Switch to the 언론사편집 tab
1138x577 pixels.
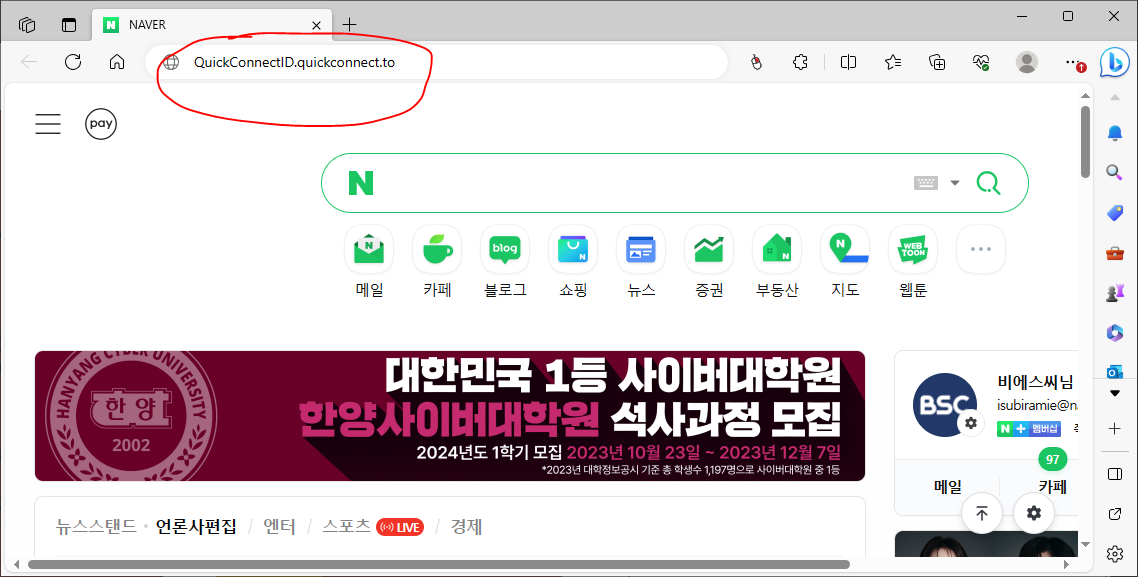point(196,526)
